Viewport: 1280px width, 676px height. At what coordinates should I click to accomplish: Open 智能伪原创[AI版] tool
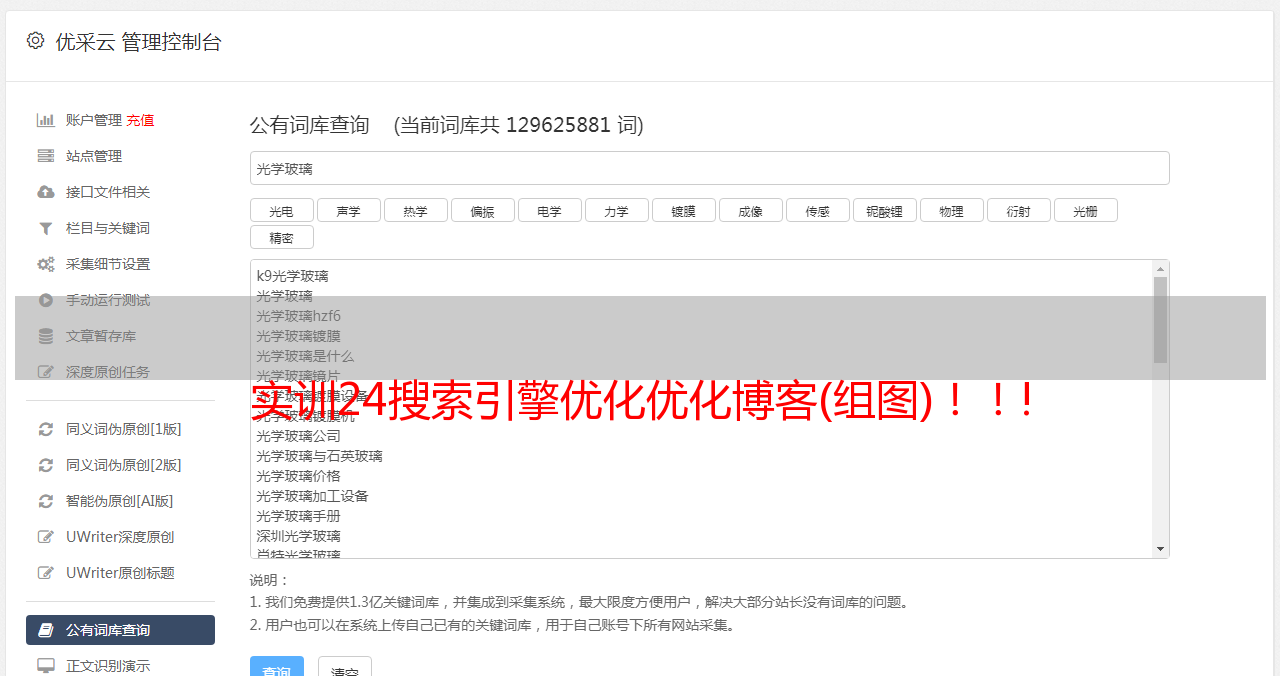[x=120, y=501]
